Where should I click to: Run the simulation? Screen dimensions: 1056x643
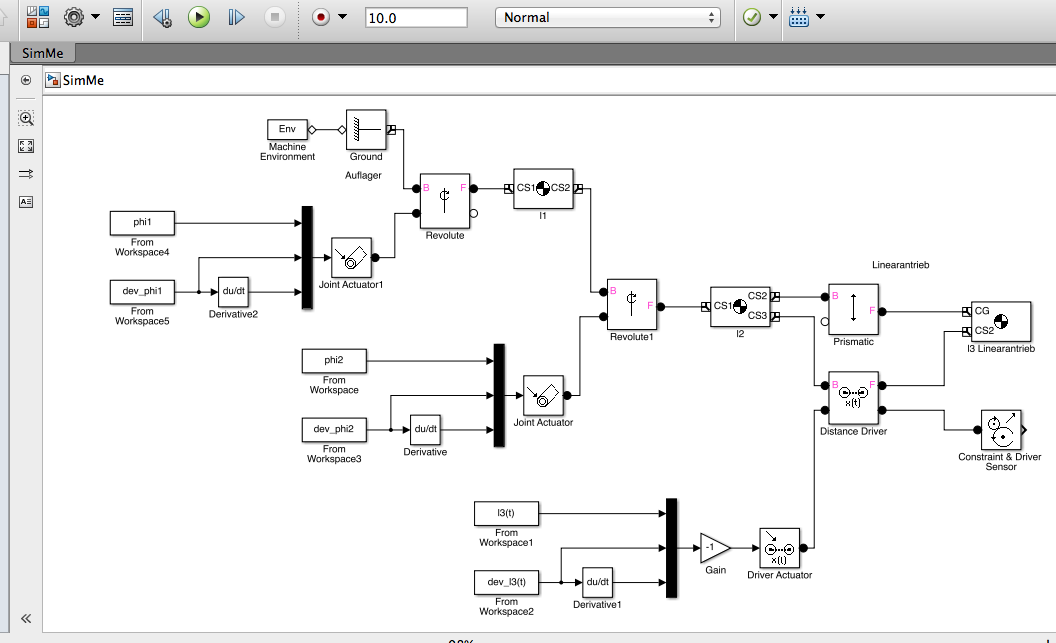point(199,17)
